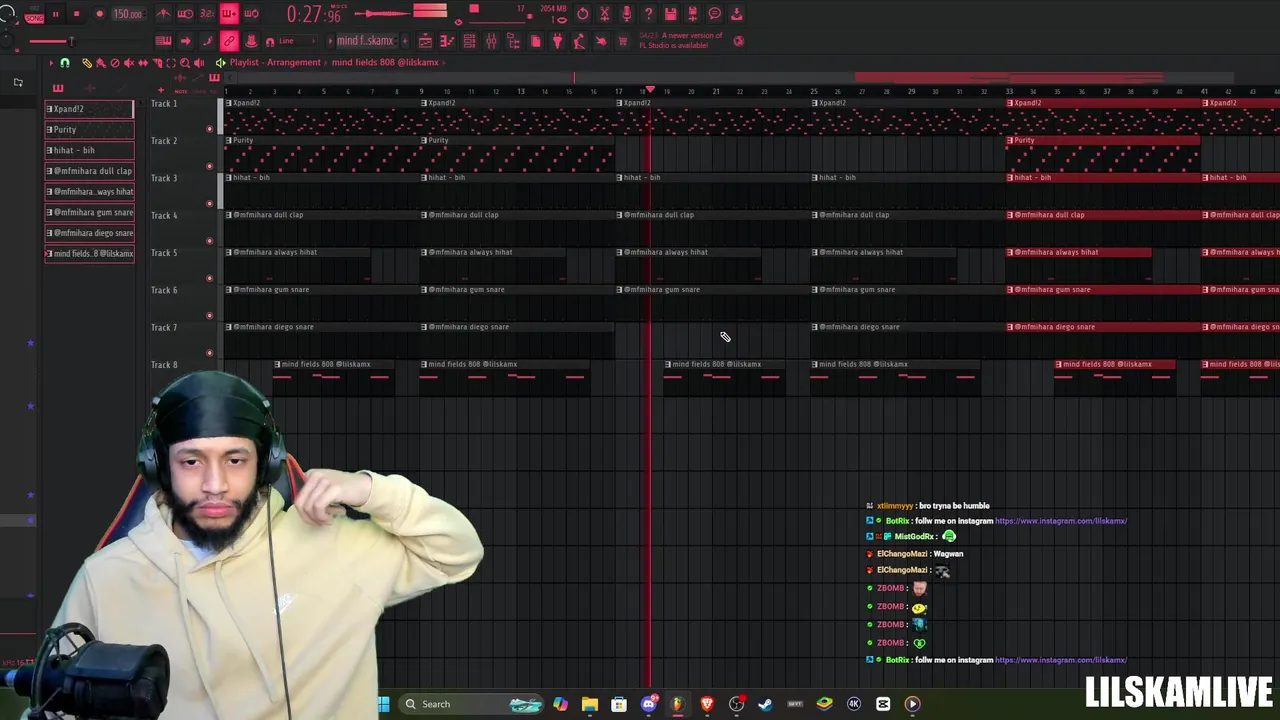This screenshot has width=1280, height=720.
Task: Select the delete tool in playlist toolbar
Action: click(x=115, y=63)
